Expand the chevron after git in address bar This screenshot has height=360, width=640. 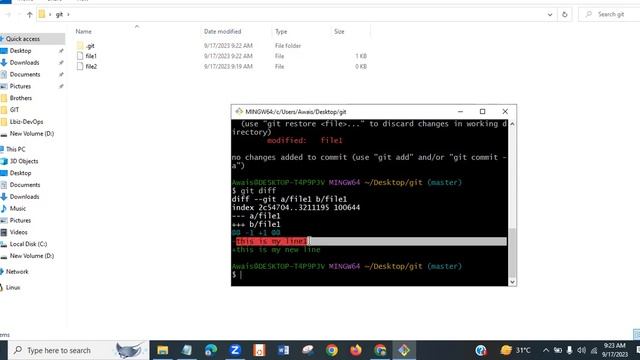[68, 14]
